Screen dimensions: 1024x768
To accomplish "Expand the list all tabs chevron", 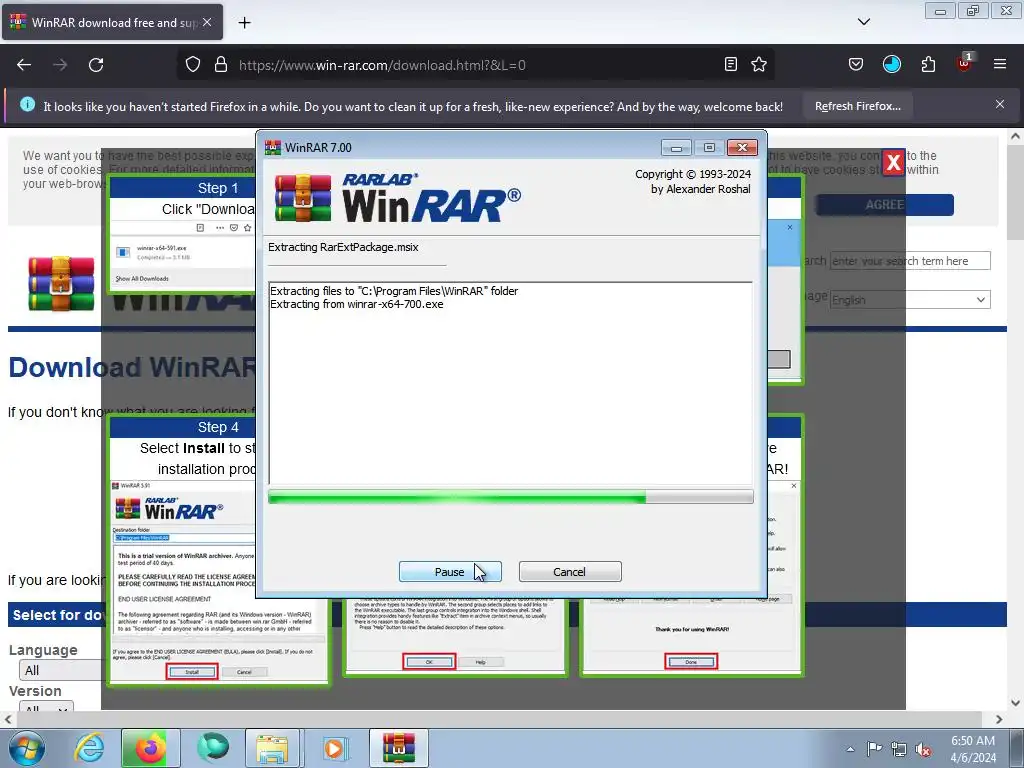I will (863, 22).
